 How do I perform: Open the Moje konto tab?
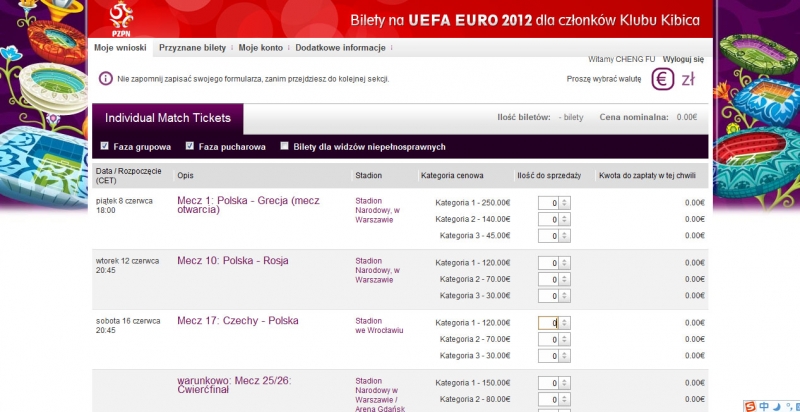tap(260, 48)
